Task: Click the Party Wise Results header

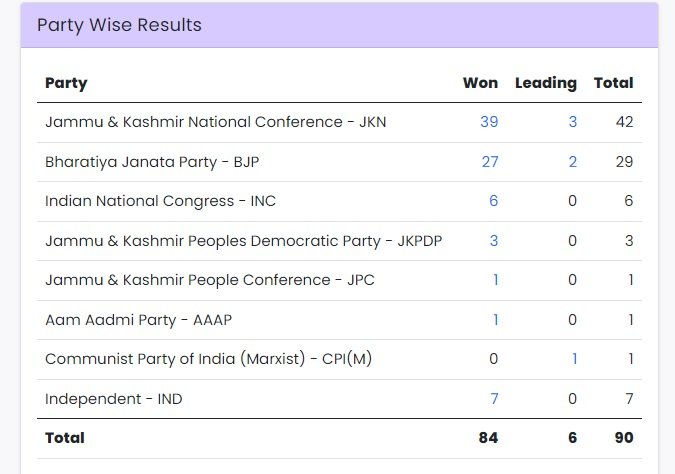Action: tap(119, 25)
